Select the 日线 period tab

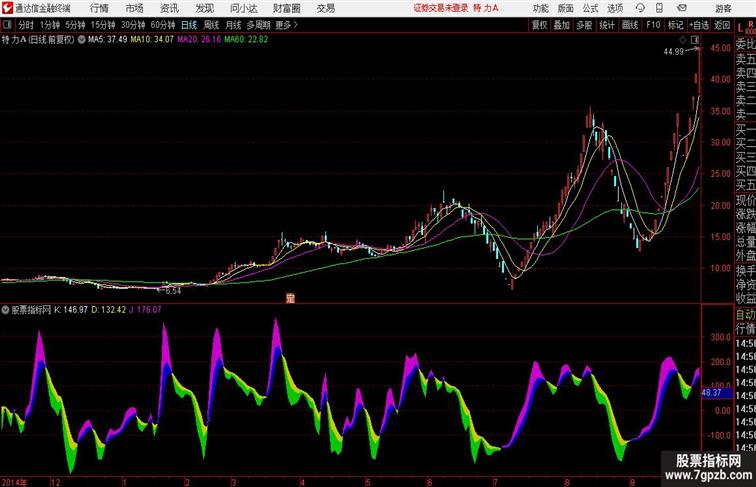coord(189,25)
